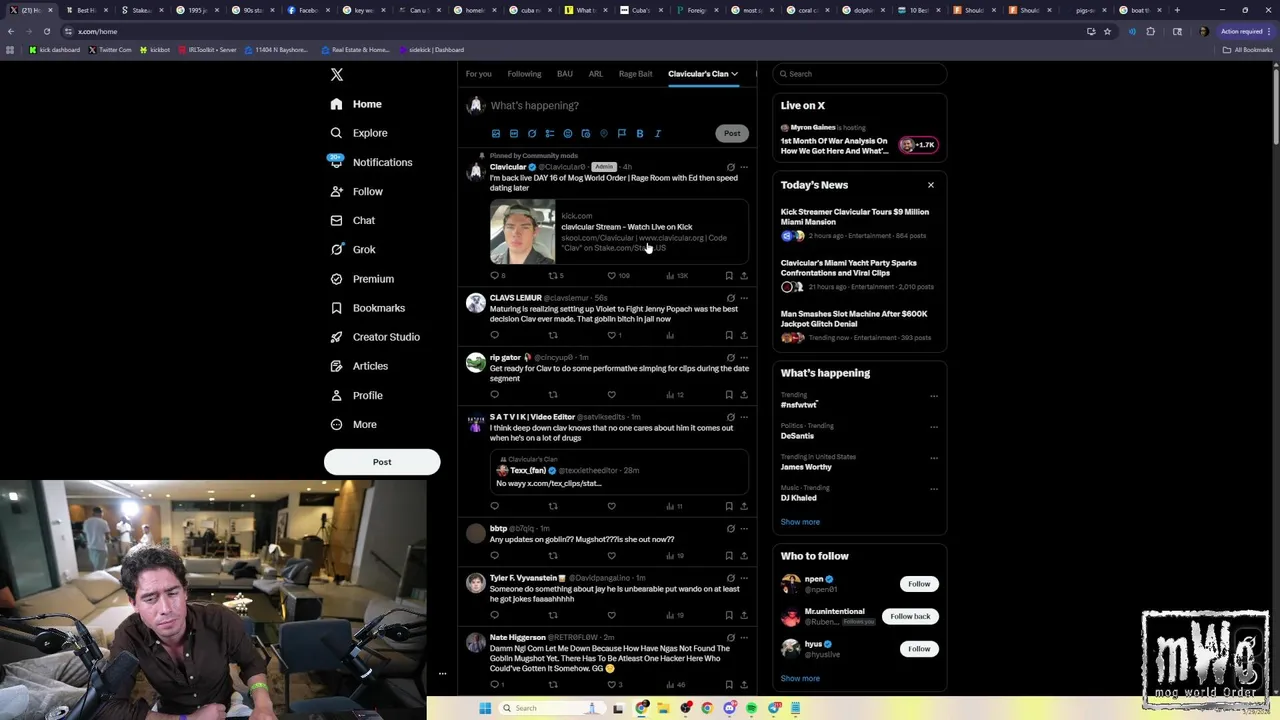The width and height of the screenshot is (1280, 720).
Task: Open Grok from the sidebar
Action: click(x=352, y=250)
